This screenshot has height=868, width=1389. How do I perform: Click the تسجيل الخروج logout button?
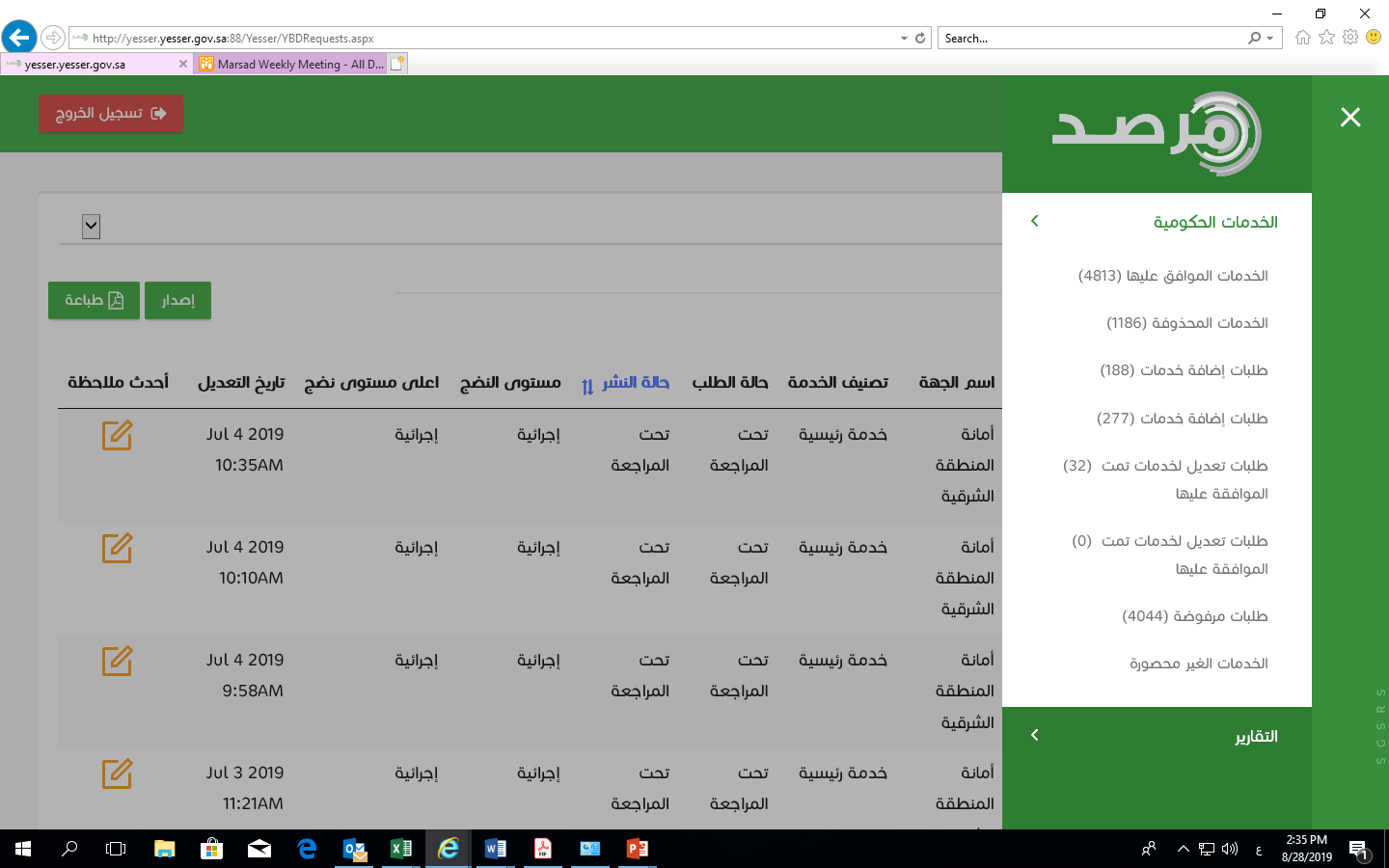click(x=111, y=113)
